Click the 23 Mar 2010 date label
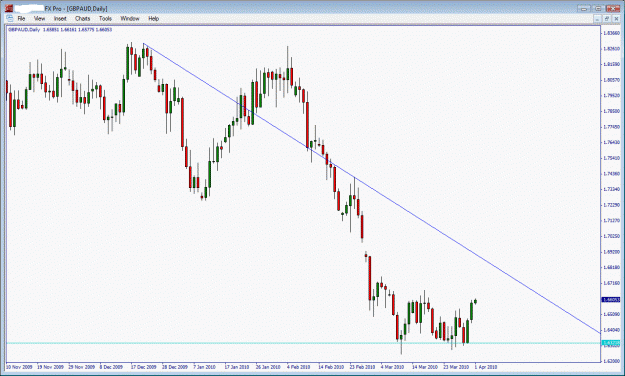The width and height of the screenshot is (625, 376). (x=456, y=367)
